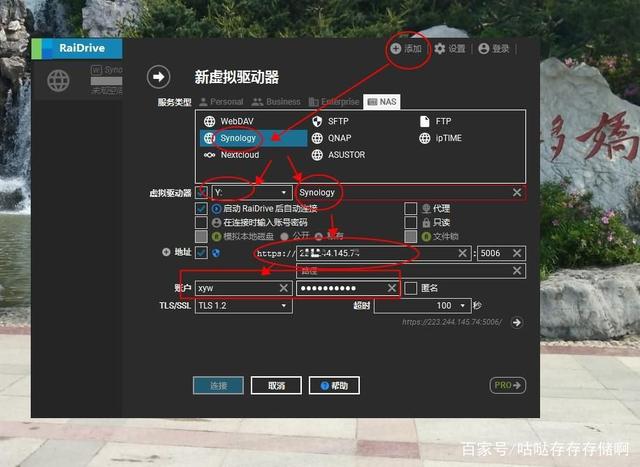
Task: Toggle 模拟本地磁盘 checkbox
Action: (x=201, y=236)
